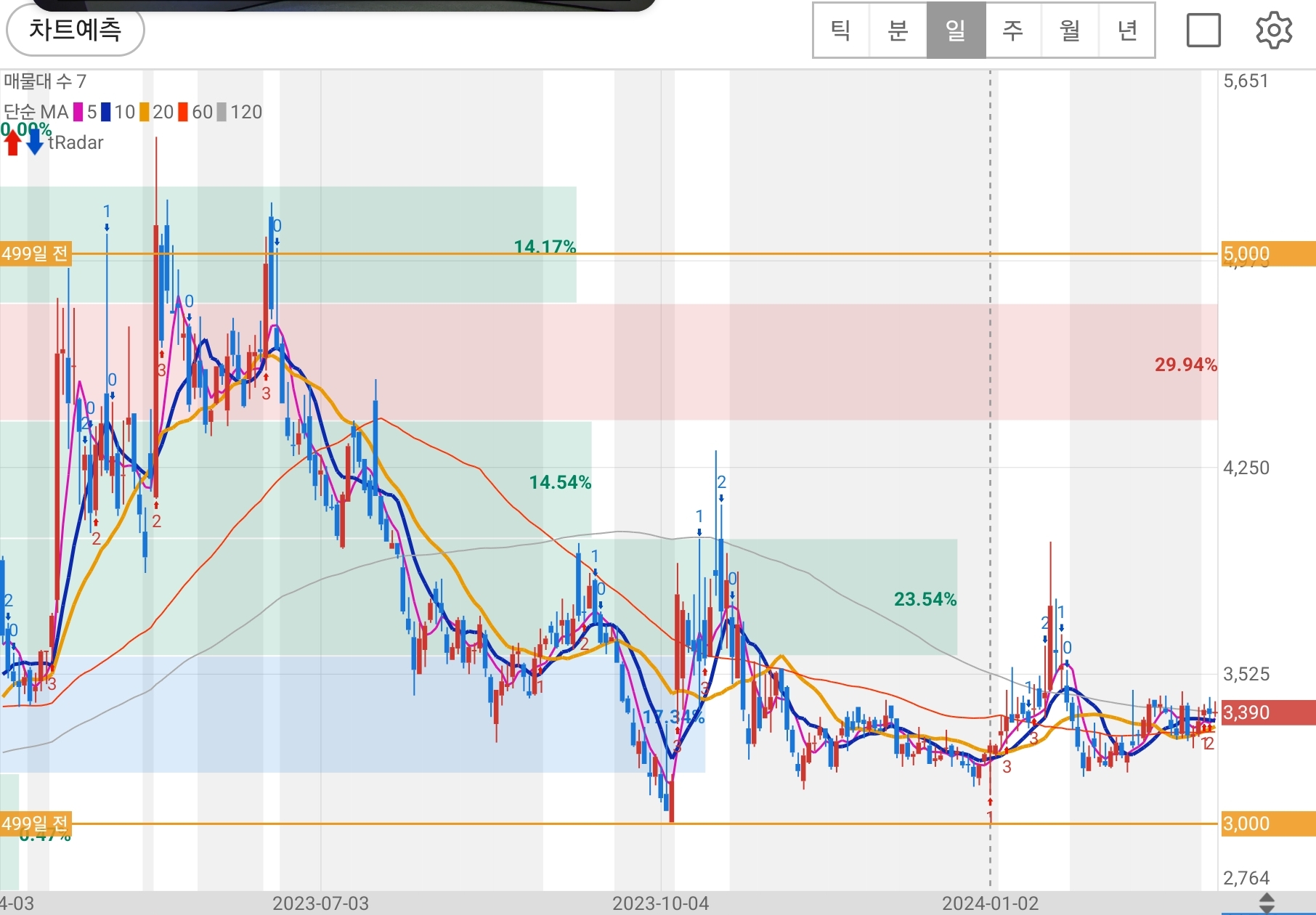Select the 5,000 orange price line label
Viewport: 1316px width, 915px height.
pos(1268,254)
